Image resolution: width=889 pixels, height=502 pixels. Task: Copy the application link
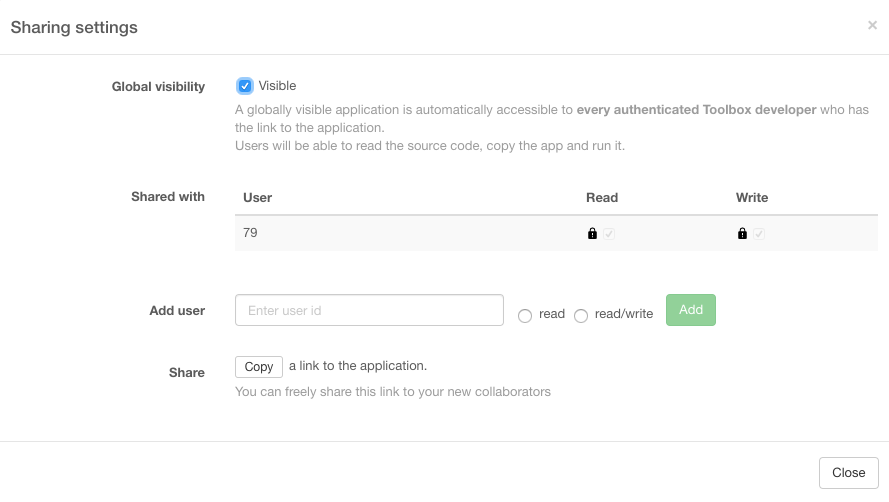pyautogui.click(x=259, y=367)
